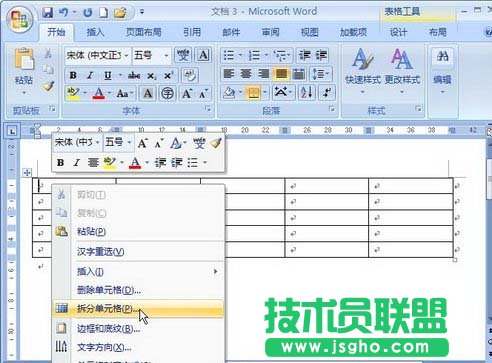The width and height of the screenshot is (492, 363).
Task: Choose 边框和底纹 from context menu
Action: (138, 329)
